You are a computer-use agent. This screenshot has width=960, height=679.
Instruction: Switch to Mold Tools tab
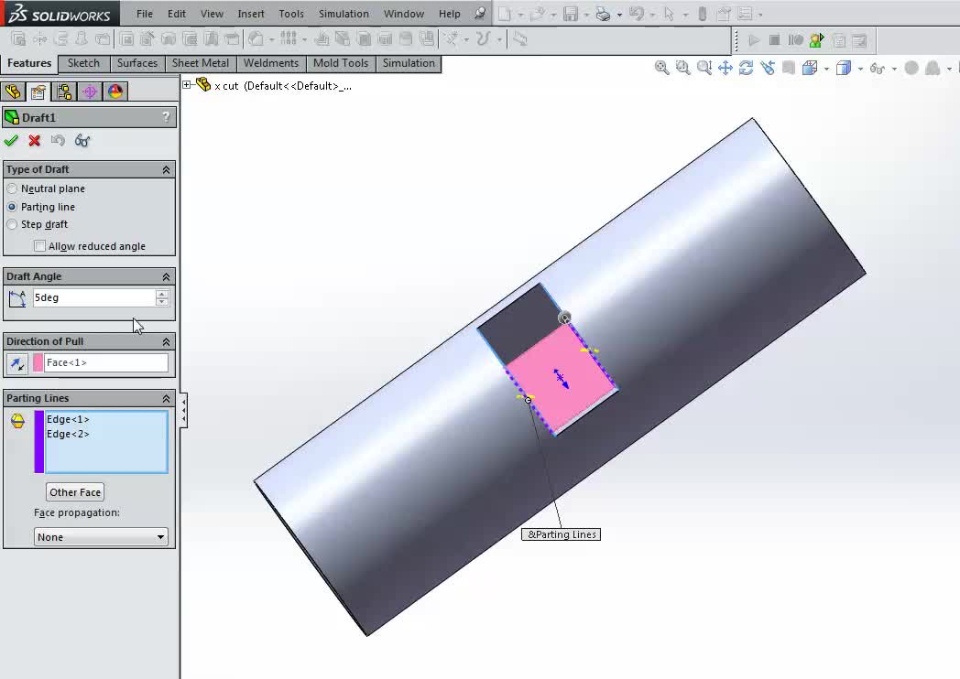[340, 63]
